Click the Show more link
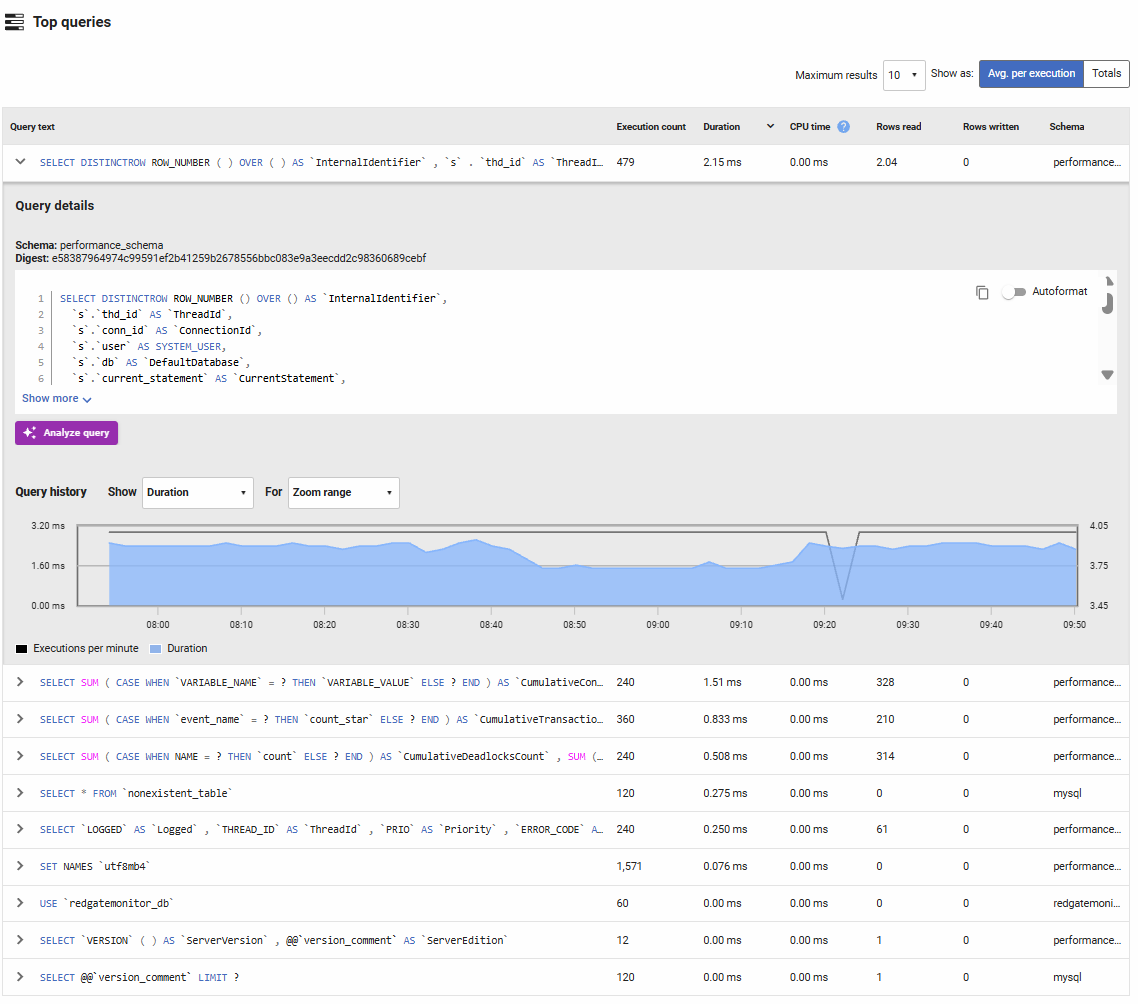The width and height of the screenshot is (1138, 1004). (56, 399)
